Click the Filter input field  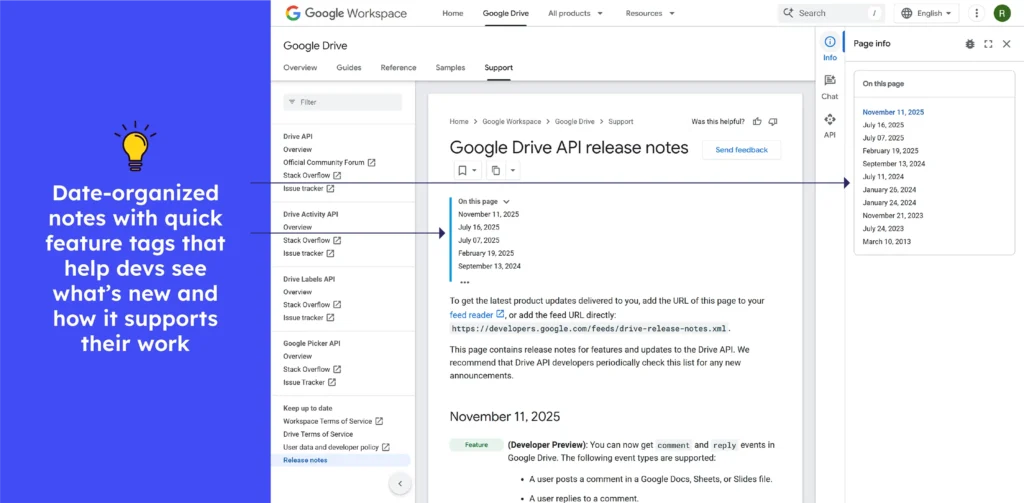(342, 103)
